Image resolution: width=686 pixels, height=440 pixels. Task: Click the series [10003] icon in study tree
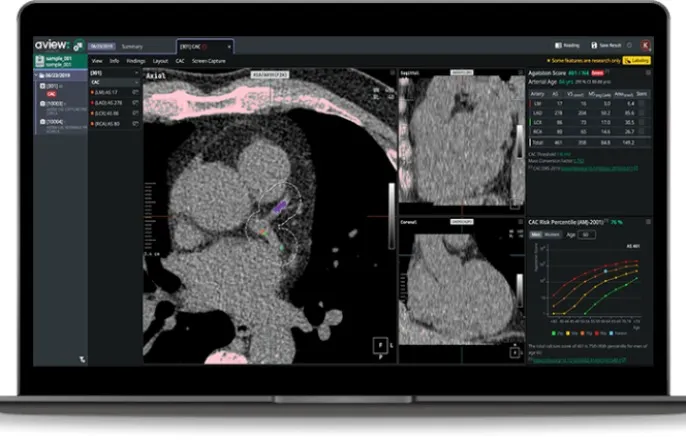(43, 104)
